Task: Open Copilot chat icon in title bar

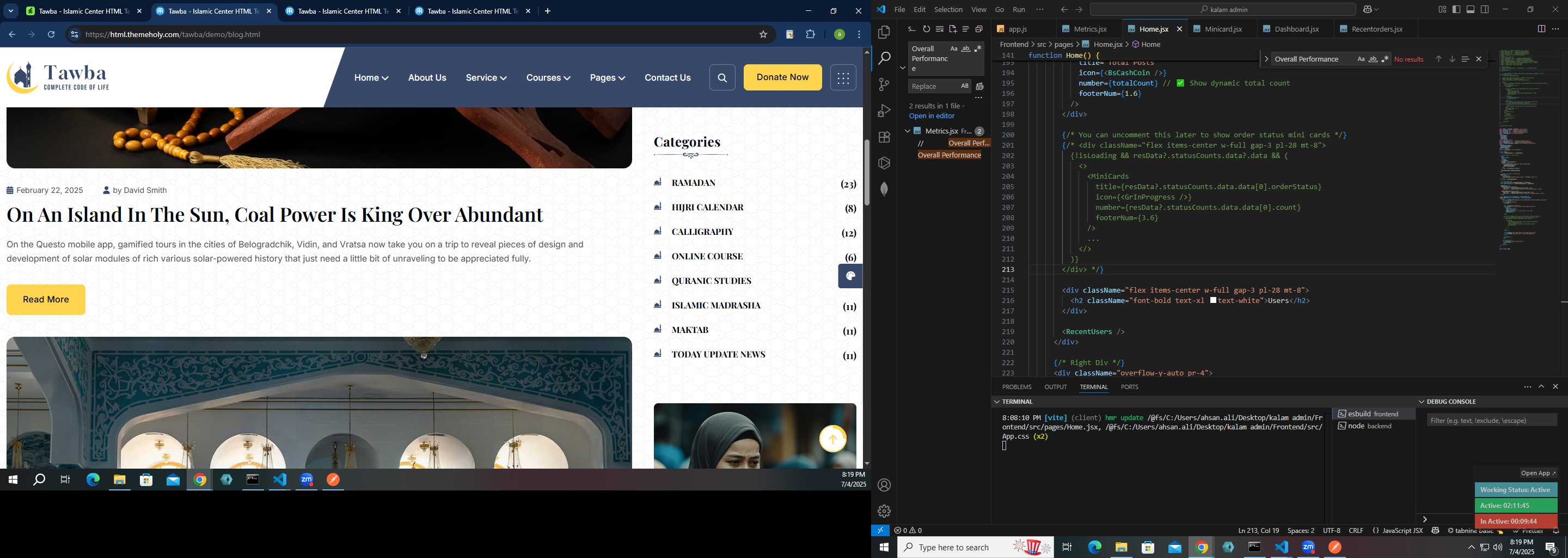Action: point(1367,10)
